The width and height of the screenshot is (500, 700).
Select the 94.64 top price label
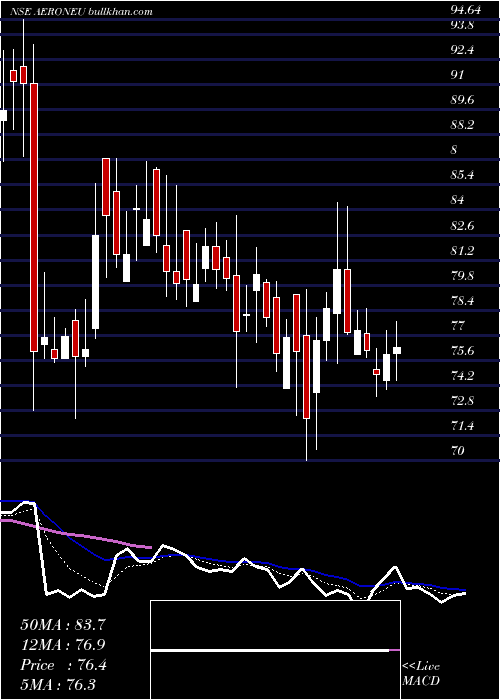pos(466,10)
